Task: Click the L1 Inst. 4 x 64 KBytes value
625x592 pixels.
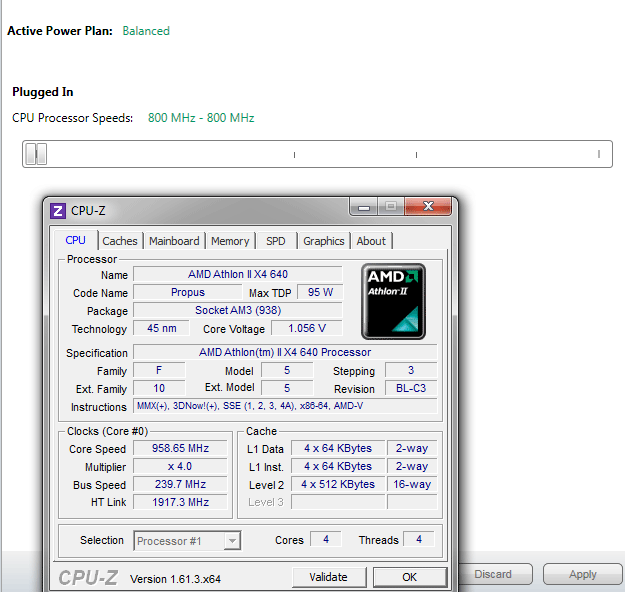Action: 338,466
